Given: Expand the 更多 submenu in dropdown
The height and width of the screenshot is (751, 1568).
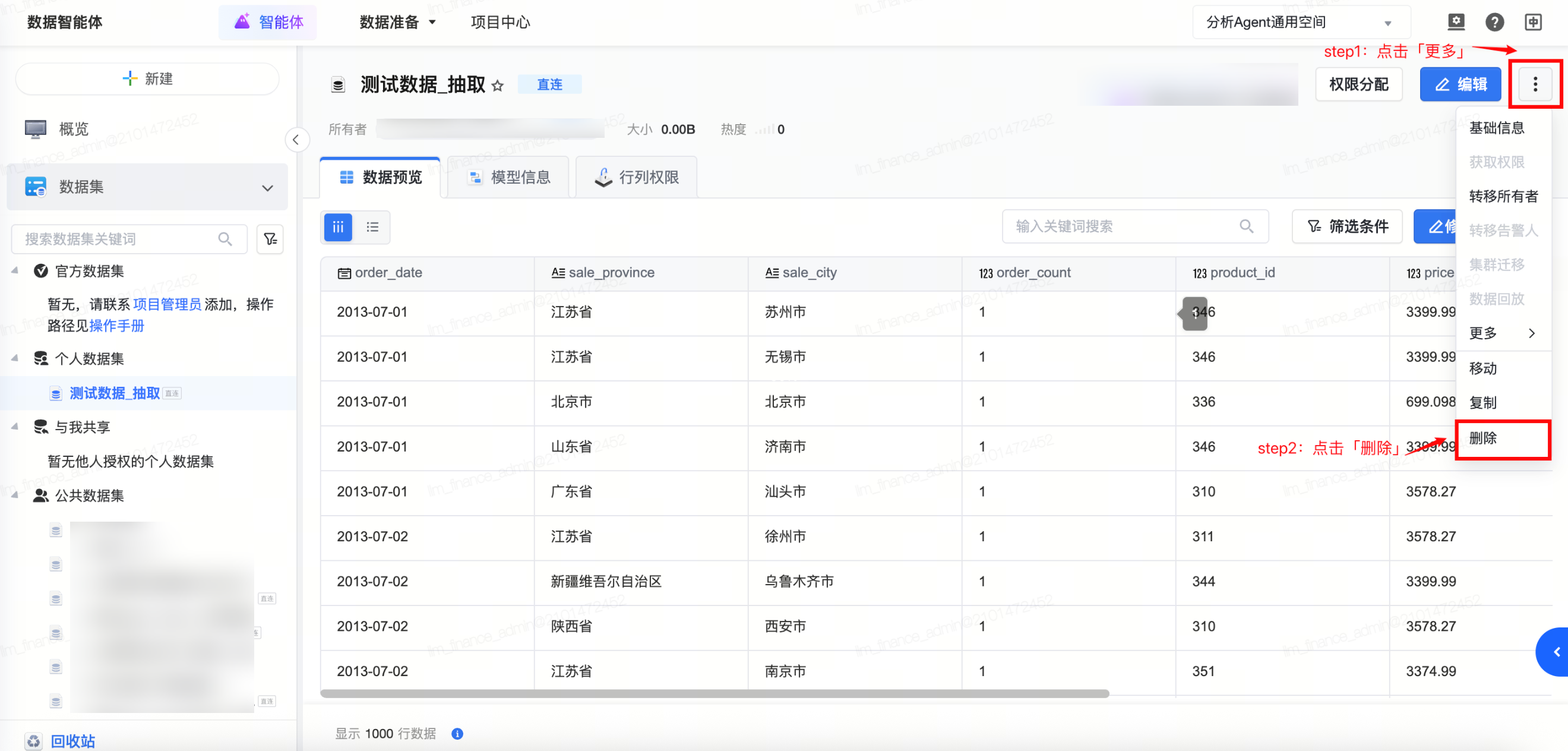Looking at the screenshot, I should (x=1501, y=333).
